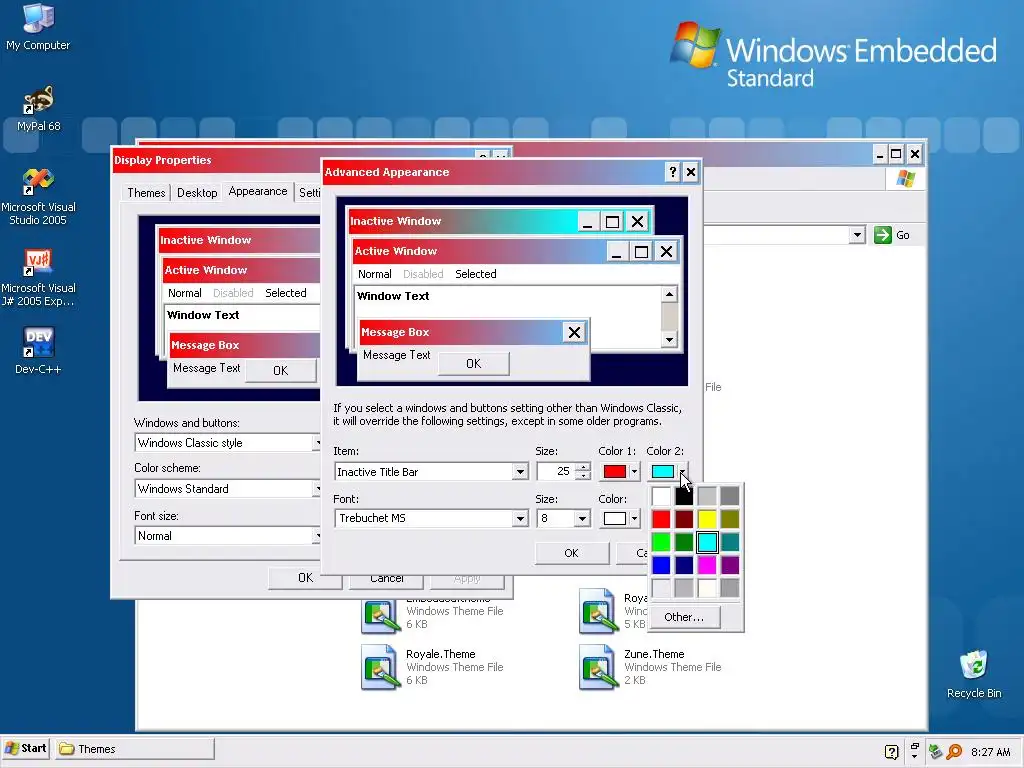Pick the magenta palette swatch
This screenshot has height=768, width=1024.
(707, 565)
